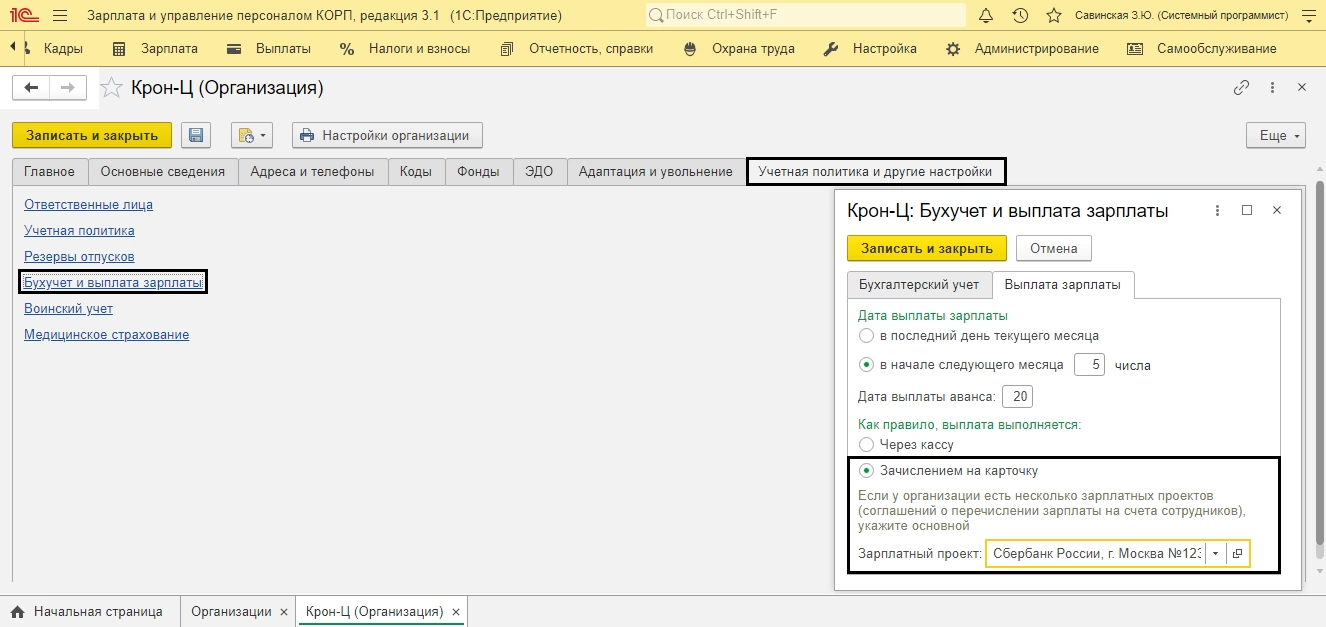Click the floppy disk save icon
Screen dimensions: 1326x627
click(196, 135)
